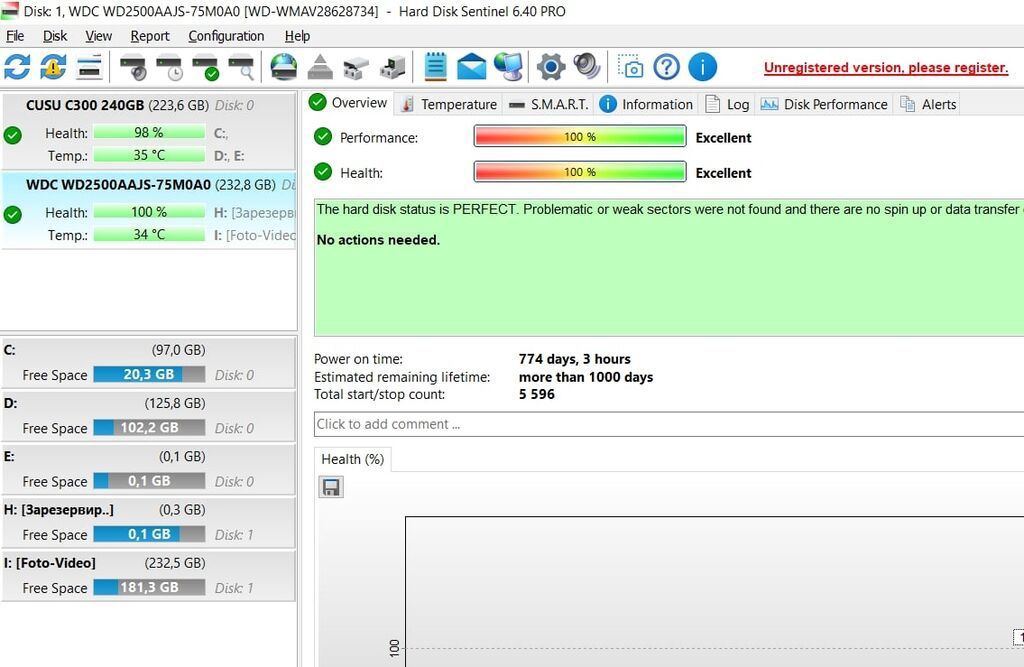
Task: Open the Report menu
Action: (150, 36)
